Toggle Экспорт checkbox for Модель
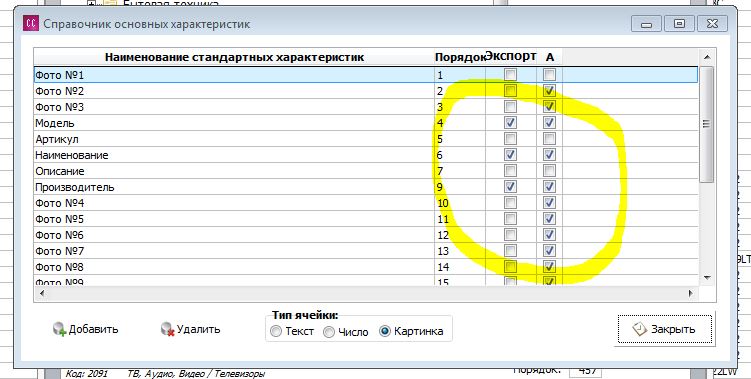Image resolution: width=751 pixels, height=379 pixels. click(x=511, y=123)
